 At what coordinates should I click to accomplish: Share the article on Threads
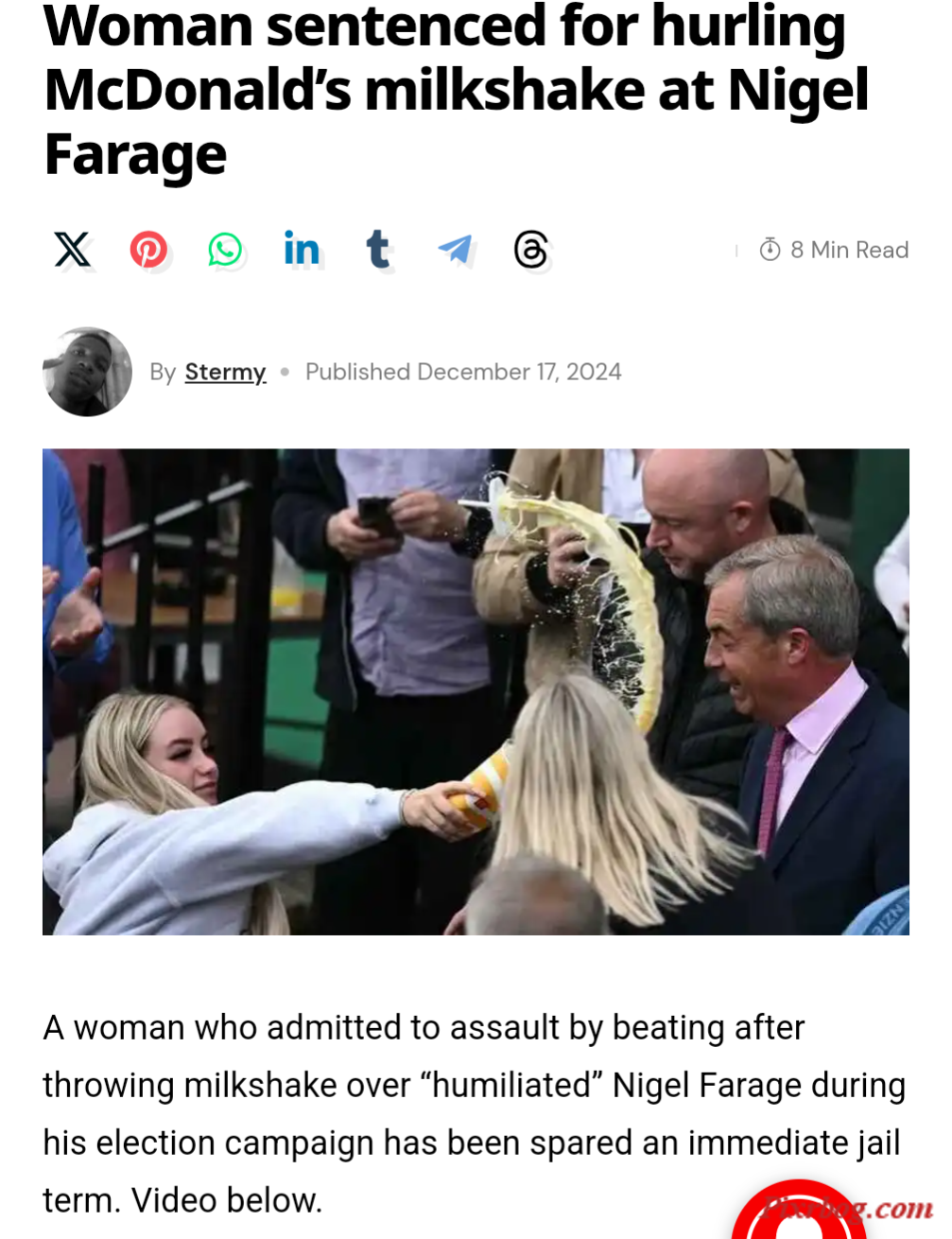click(530, 250)
